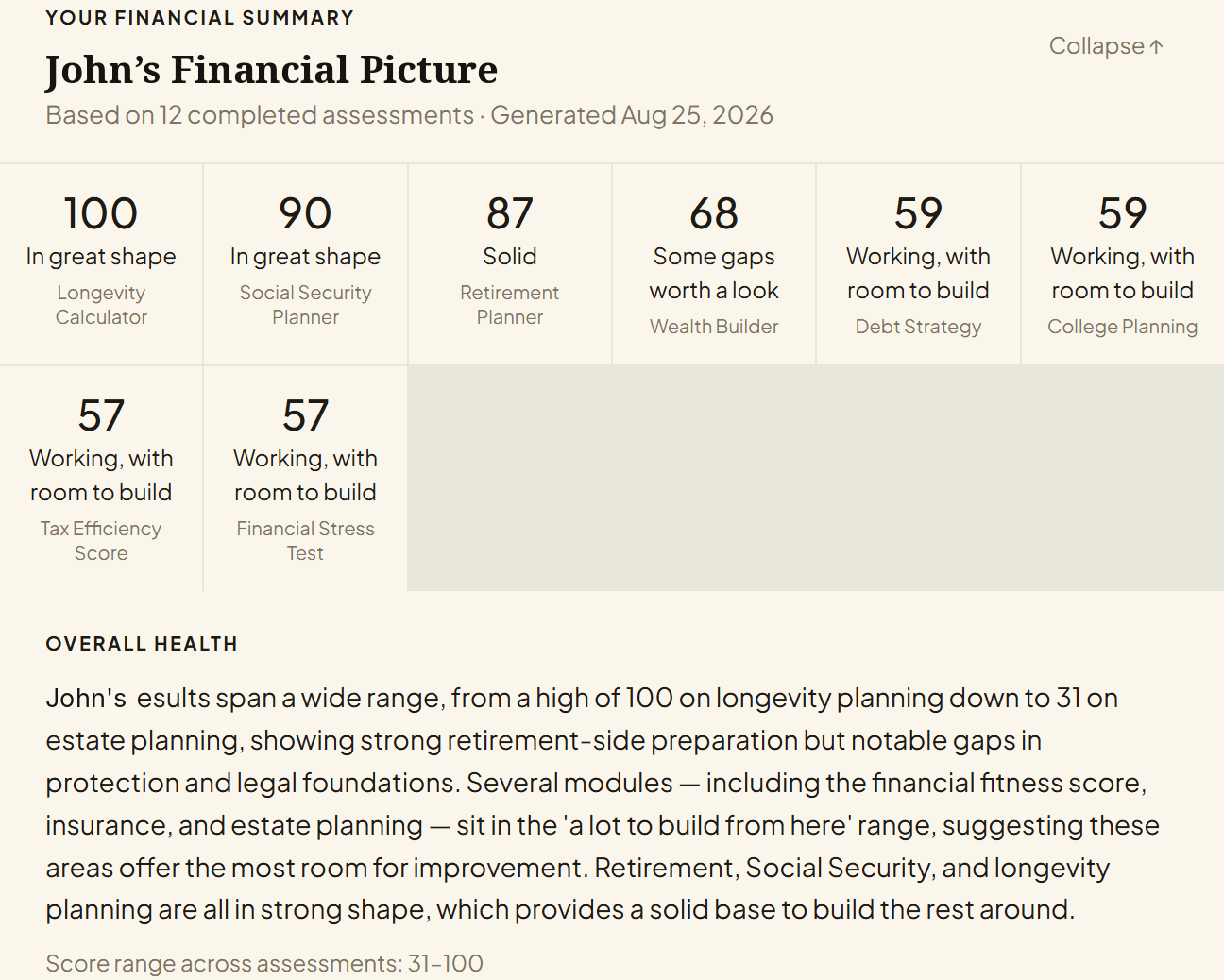Open the College Planning score card
This screenshot has width=1224, height=980.
pos(1123,264)
